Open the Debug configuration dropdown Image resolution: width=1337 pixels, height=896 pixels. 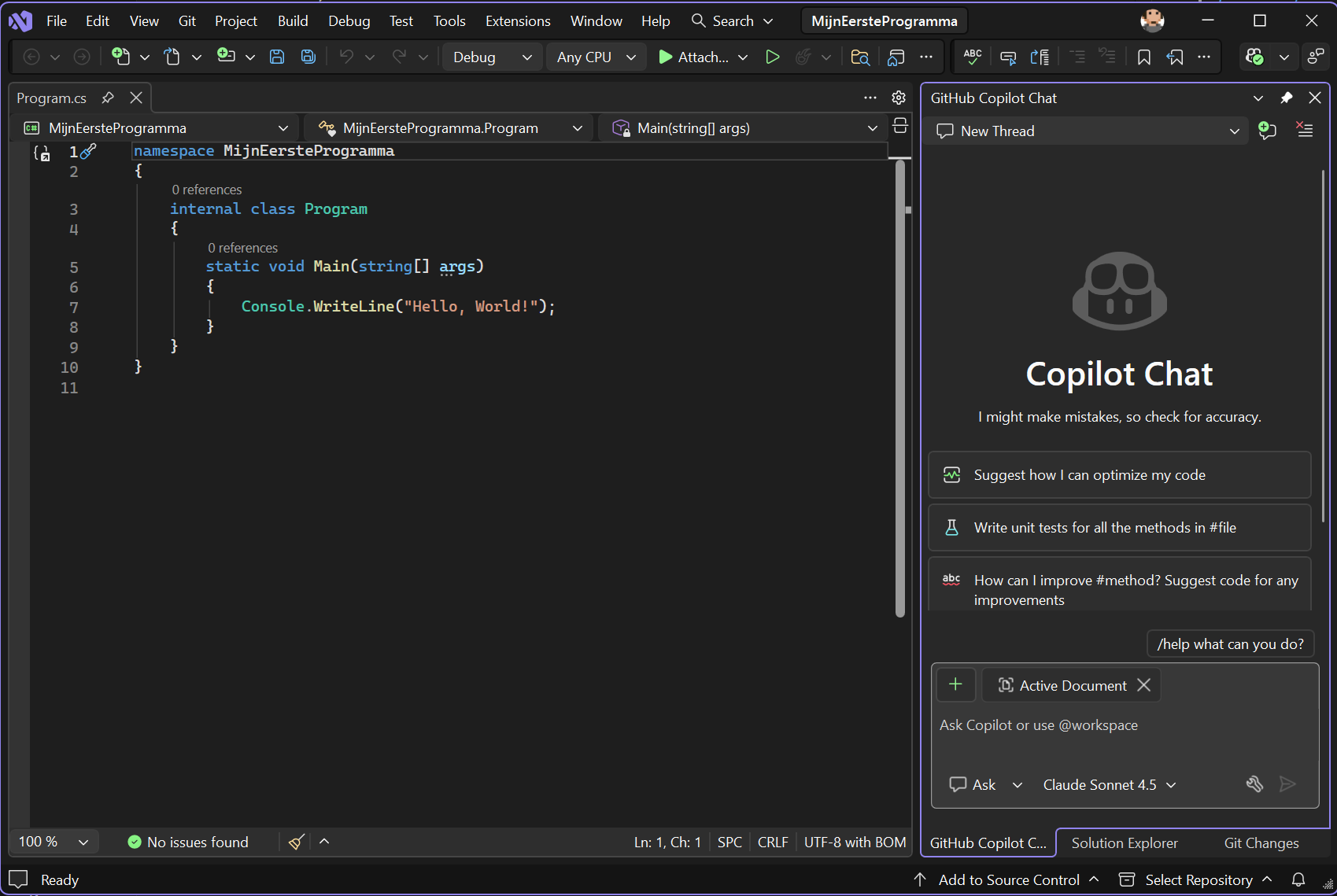point(493,57)
